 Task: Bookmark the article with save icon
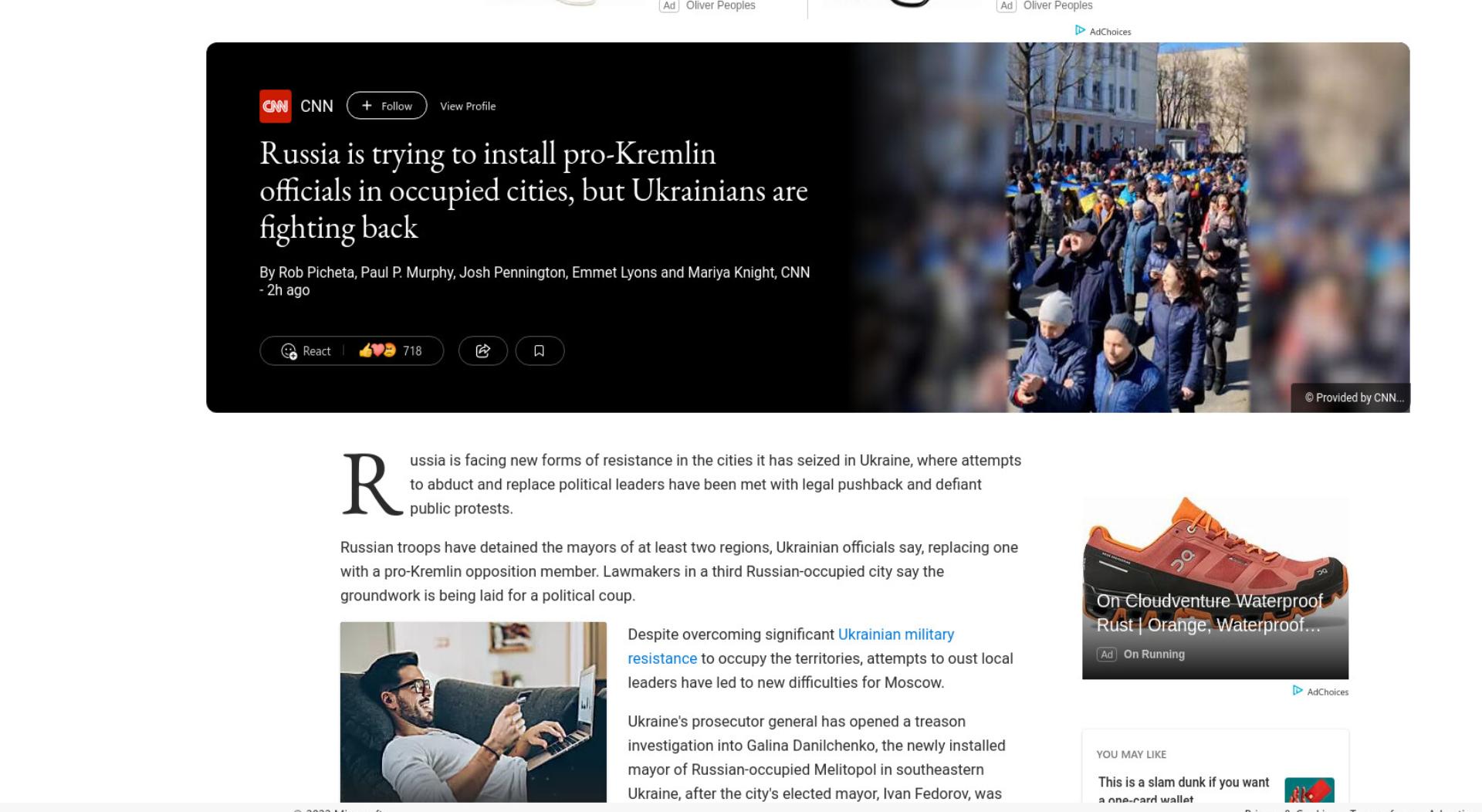540,350
